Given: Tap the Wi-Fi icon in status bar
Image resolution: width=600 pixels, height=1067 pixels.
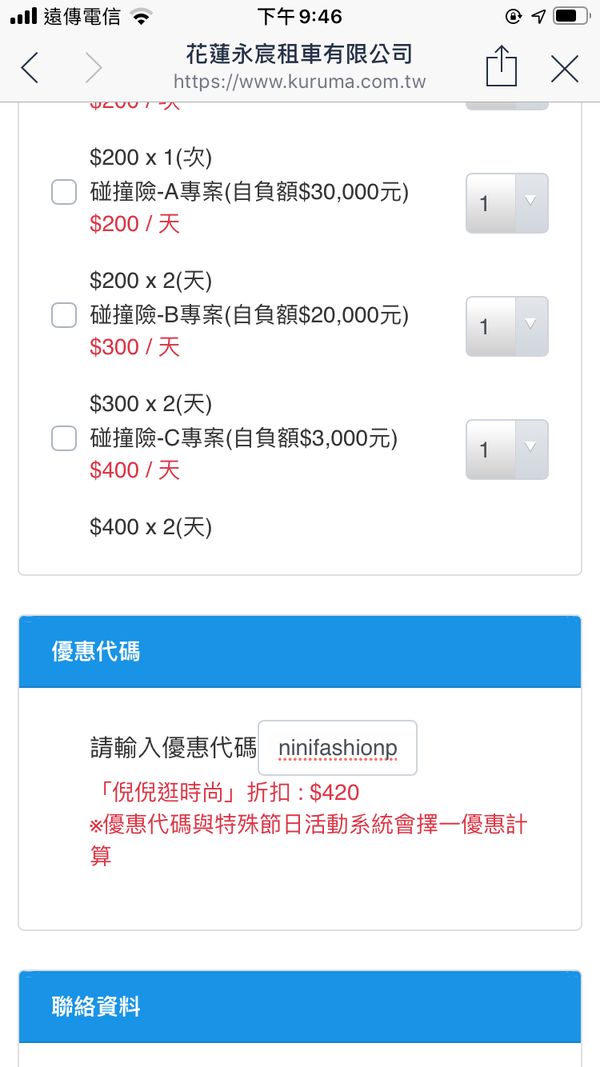Looking at the screenshot, I should pyautogui.click(x=141, y=17).
